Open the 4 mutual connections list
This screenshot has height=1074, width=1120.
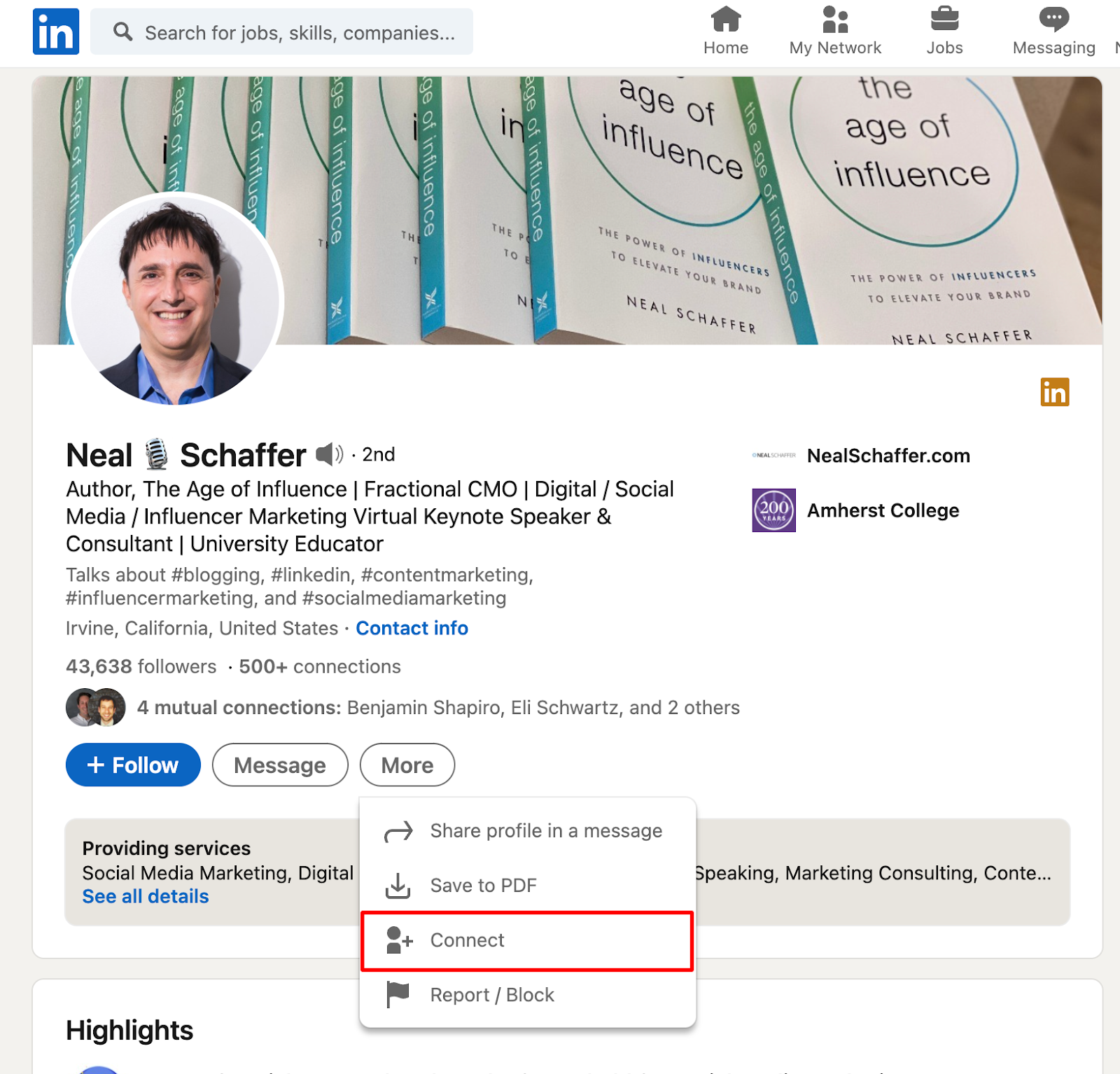point(438,708)
